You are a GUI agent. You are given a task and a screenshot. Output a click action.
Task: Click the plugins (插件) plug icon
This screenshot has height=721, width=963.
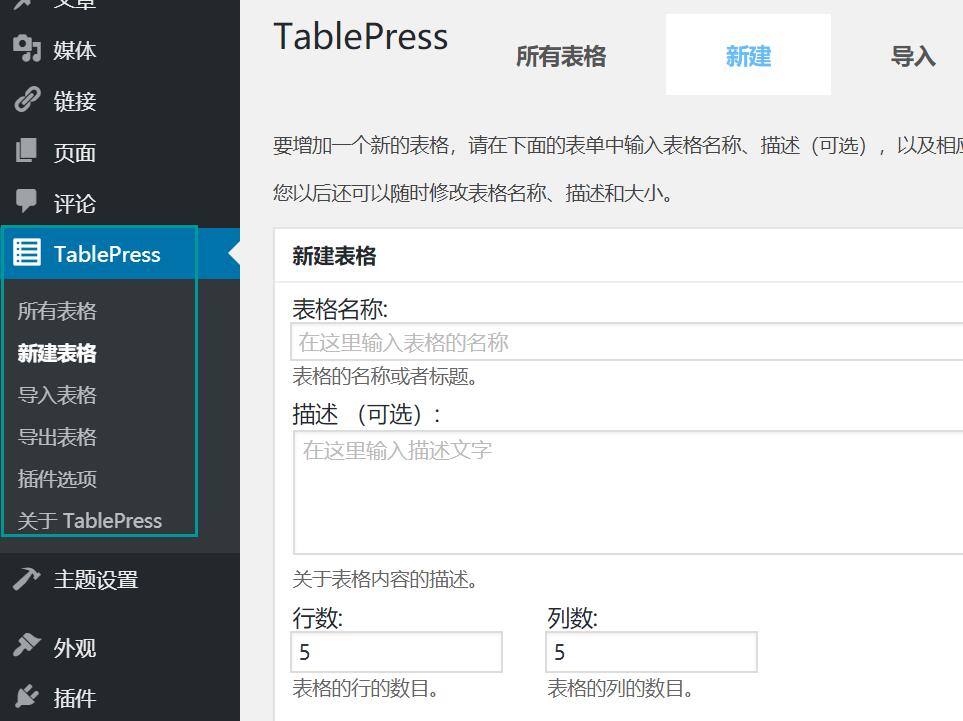coord(26,696)
